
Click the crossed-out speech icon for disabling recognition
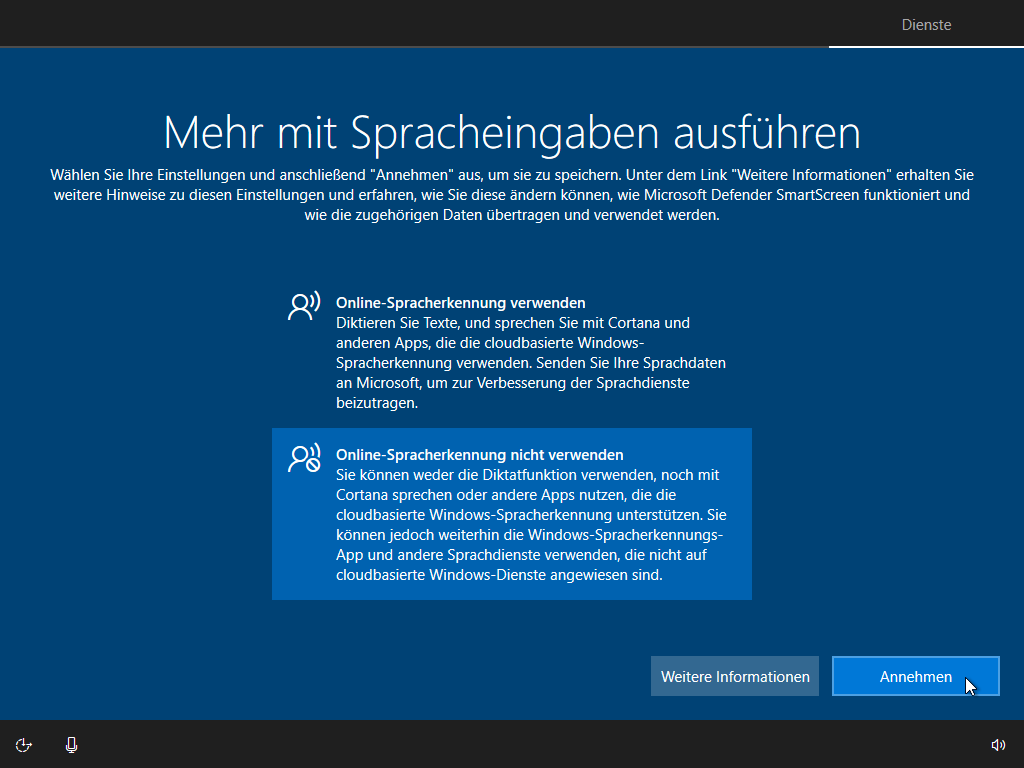tap(303, 458)
